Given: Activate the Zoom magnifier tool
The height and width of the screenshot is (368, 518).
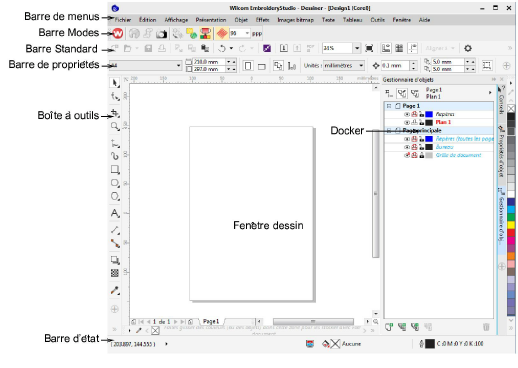Looking at the screenshot, I should [x=115, y=127].
